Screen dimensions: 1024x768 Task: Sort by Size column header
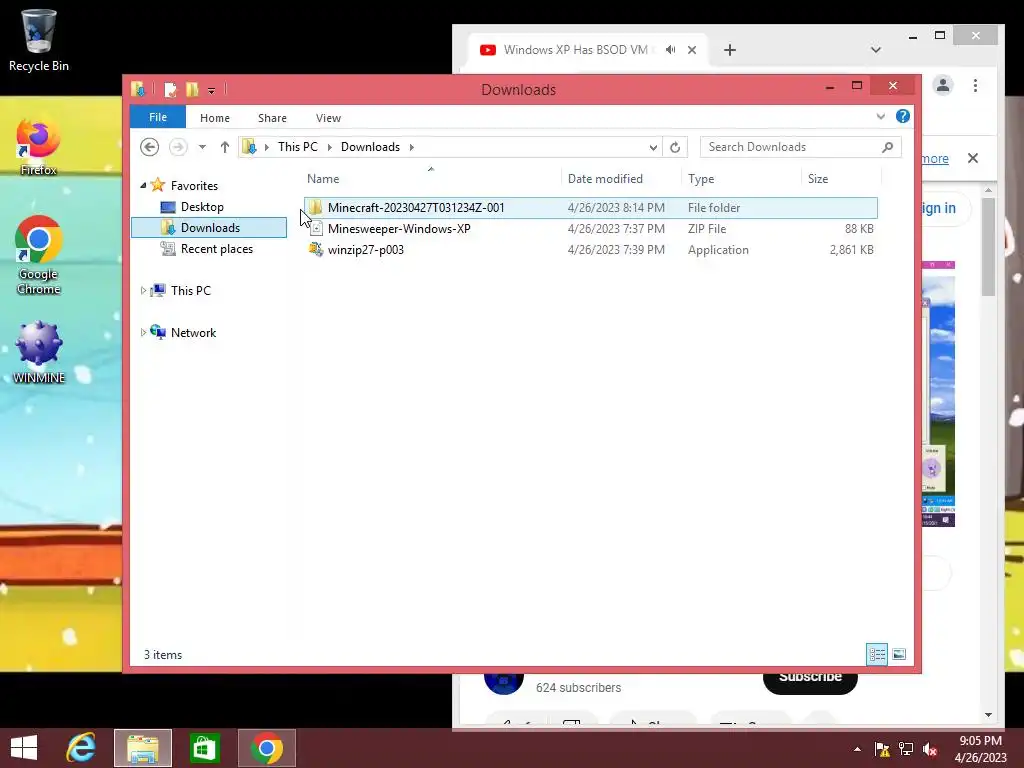841,179
